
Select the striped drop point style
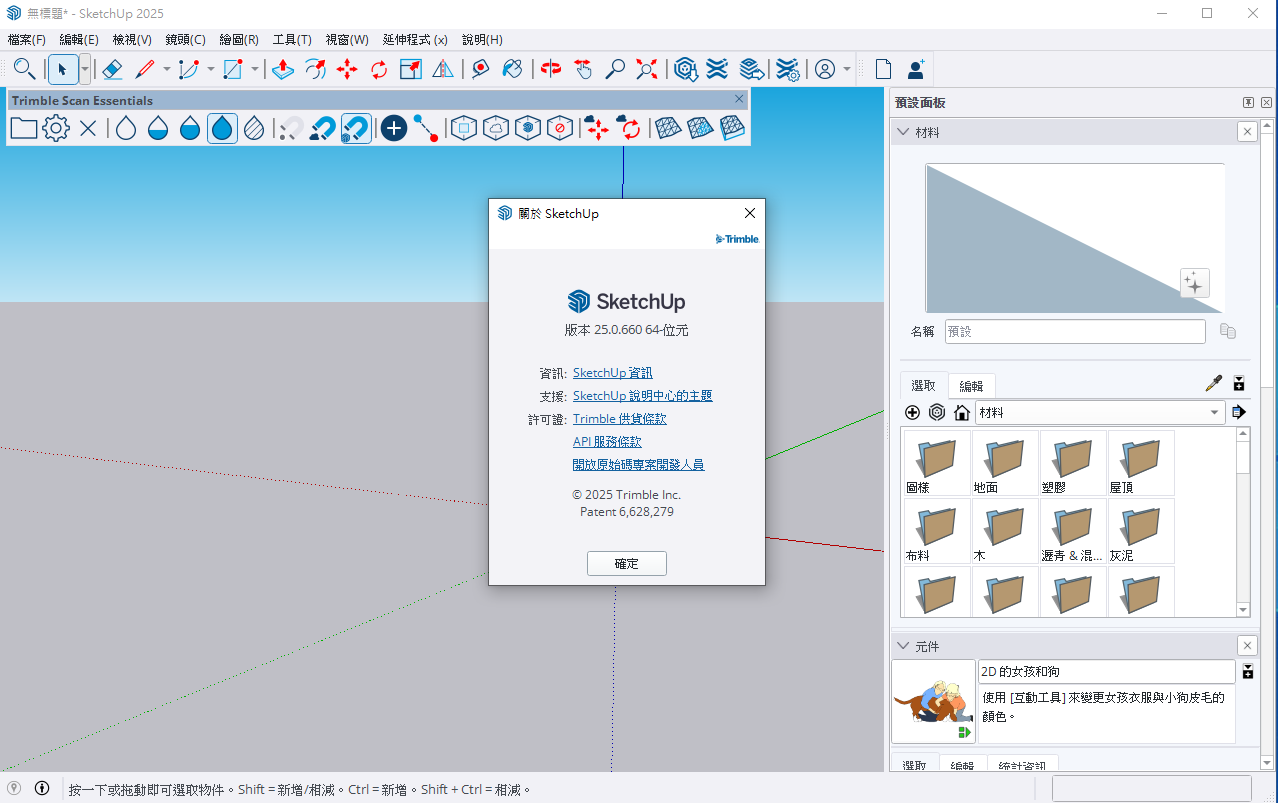254,128
